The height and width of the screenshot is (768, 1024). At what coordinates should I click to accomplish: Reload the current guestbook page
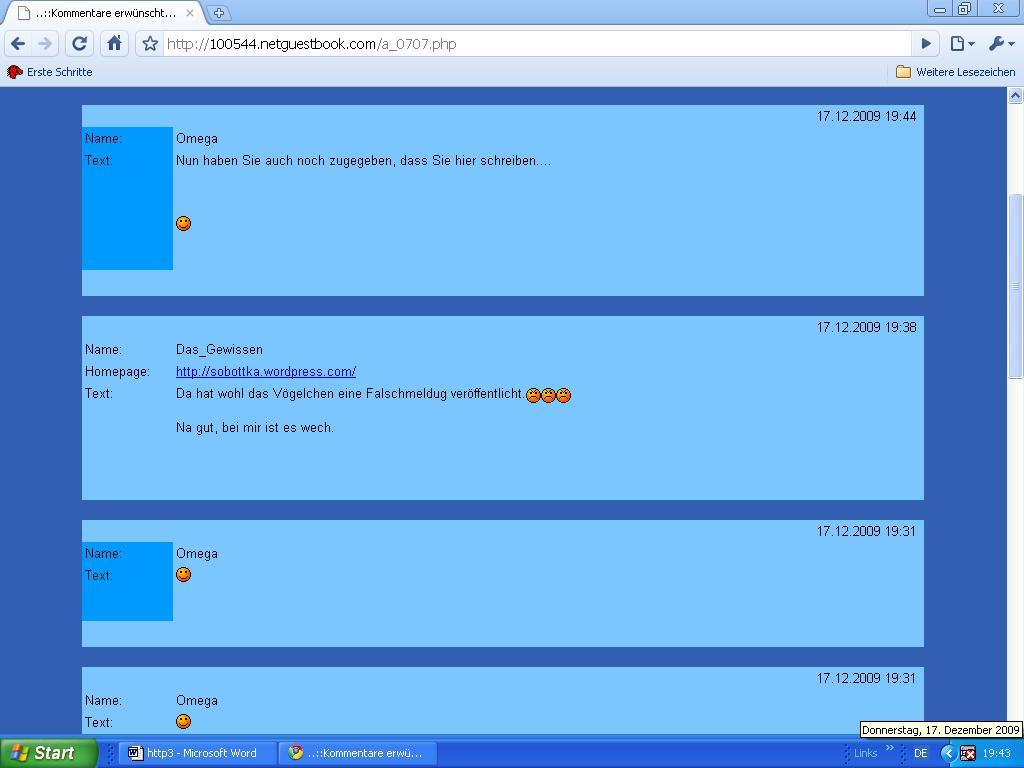click(80, 43)
